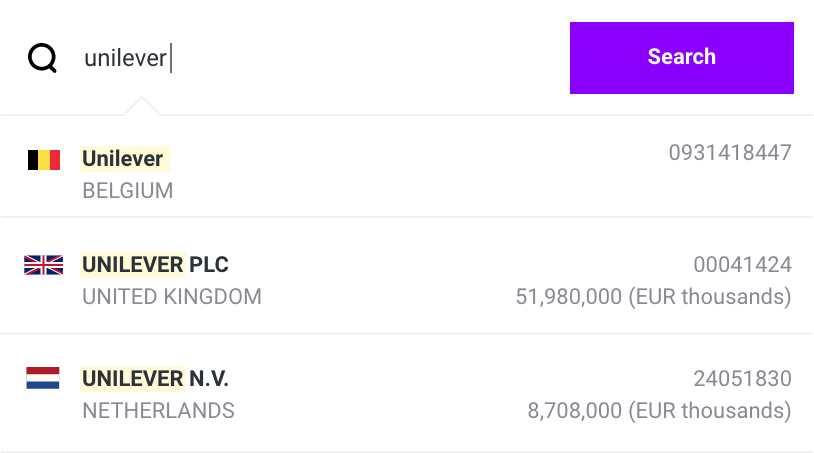The height and width of the screenshot is (453, 814).
Task: Select the UNILEVER N.V. suggestion
Action: coord(407,393)
